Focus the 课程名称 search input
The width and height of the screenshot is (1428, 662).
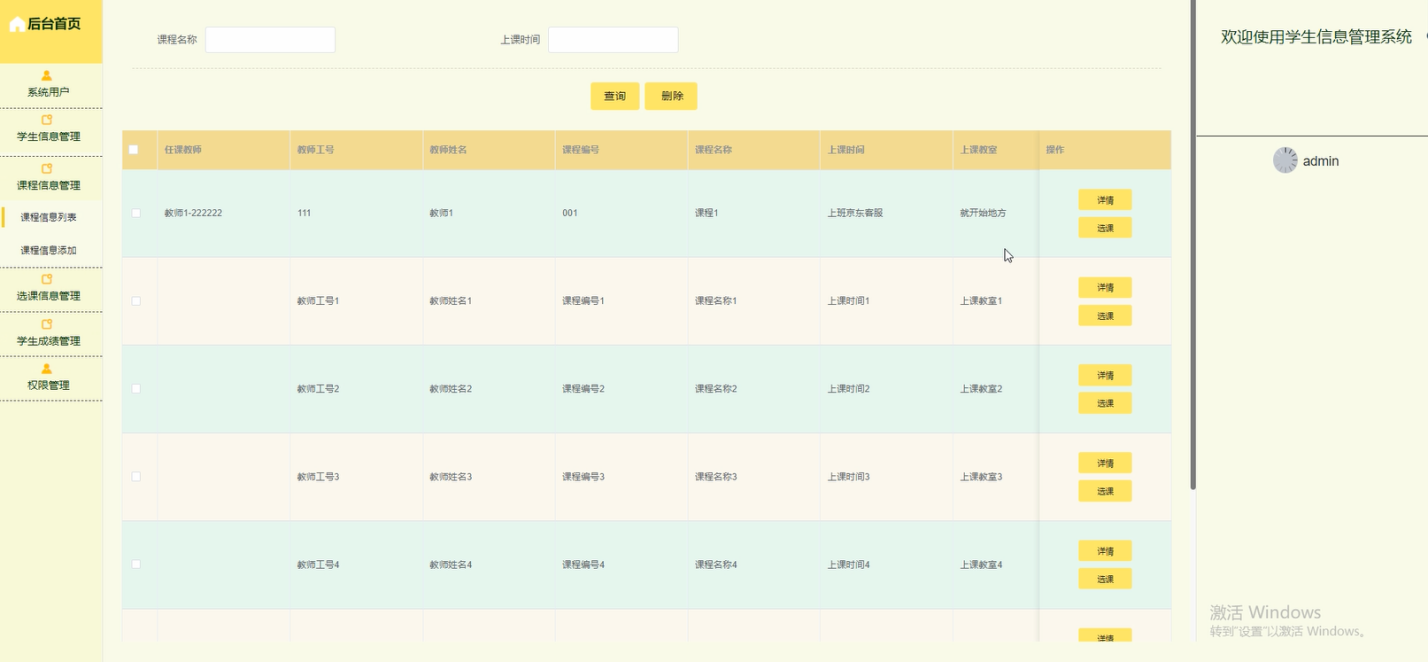tap(270, 40)
